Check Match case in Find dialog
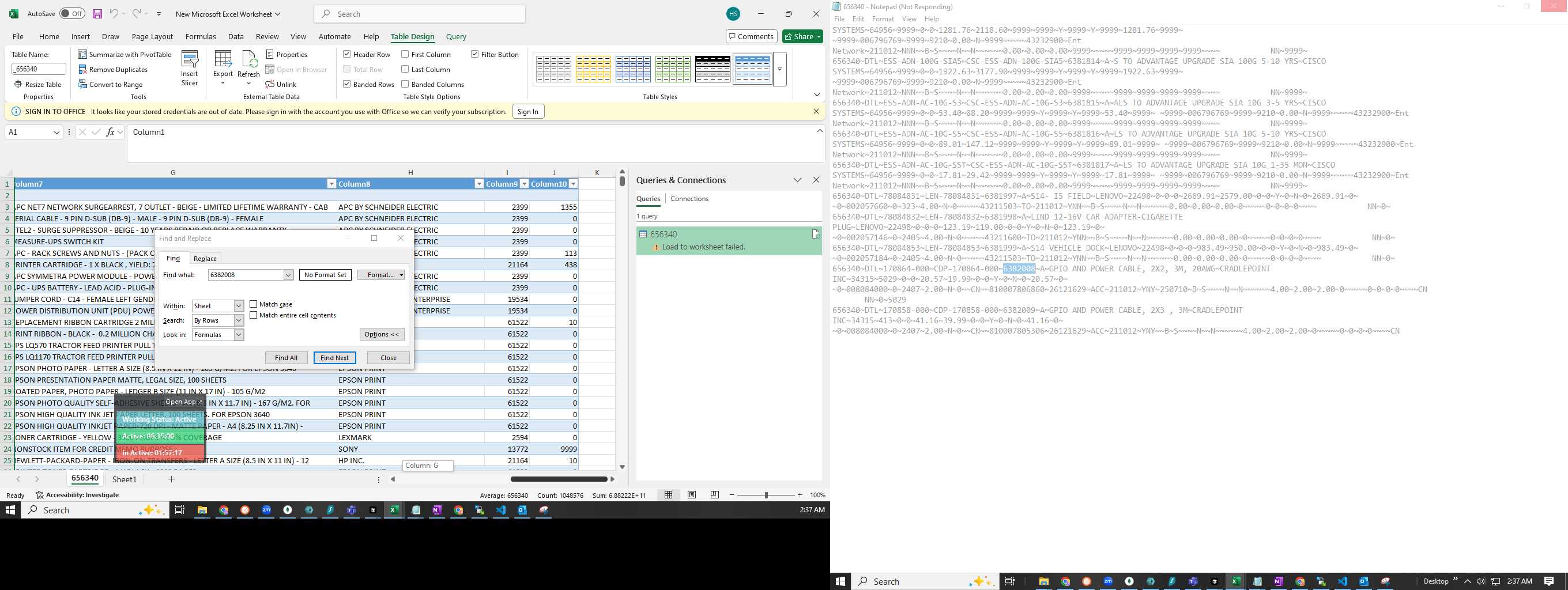 (x=253, y=304)
